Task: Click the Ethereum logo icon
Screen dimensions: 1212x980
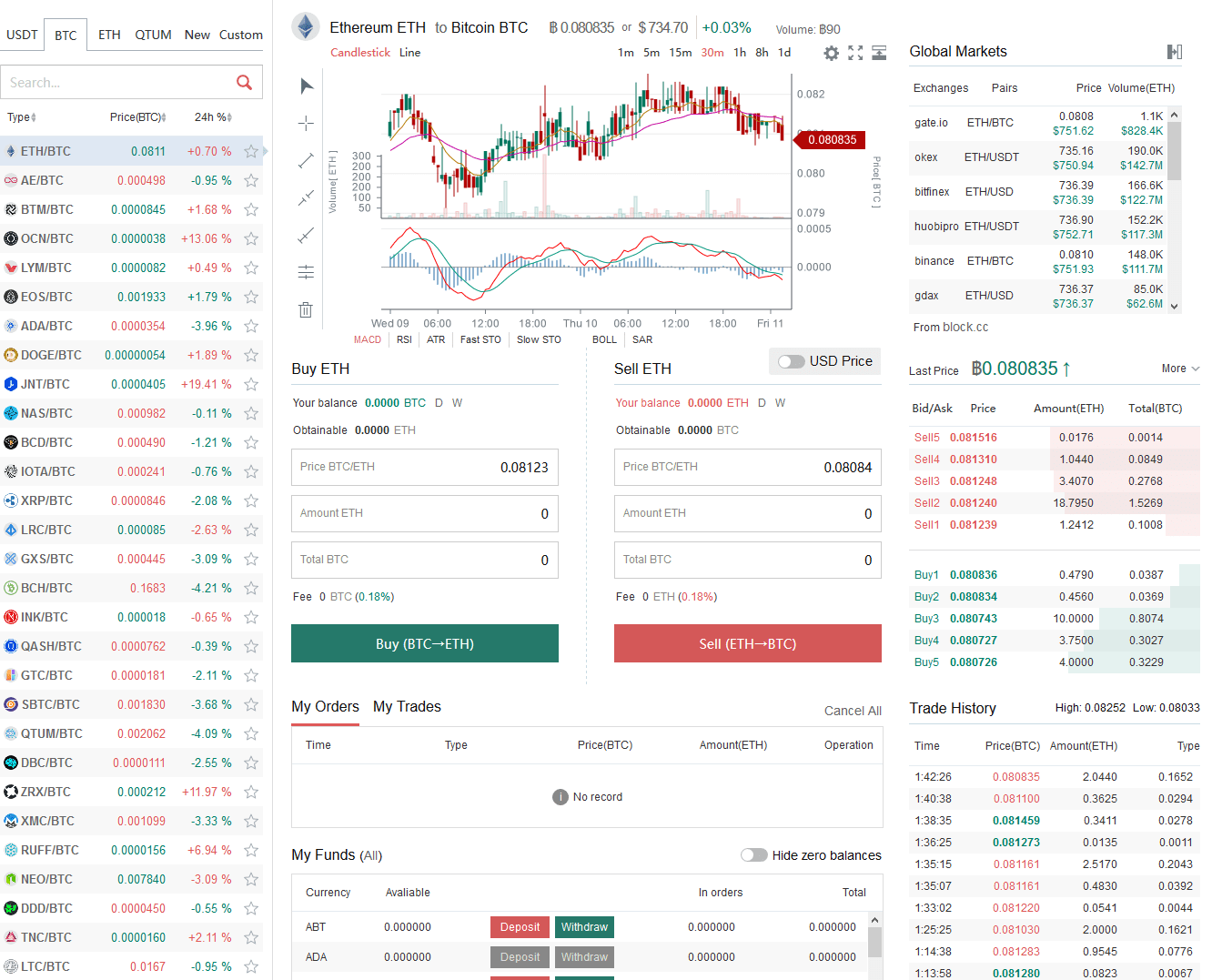Action: coord(306,27)
